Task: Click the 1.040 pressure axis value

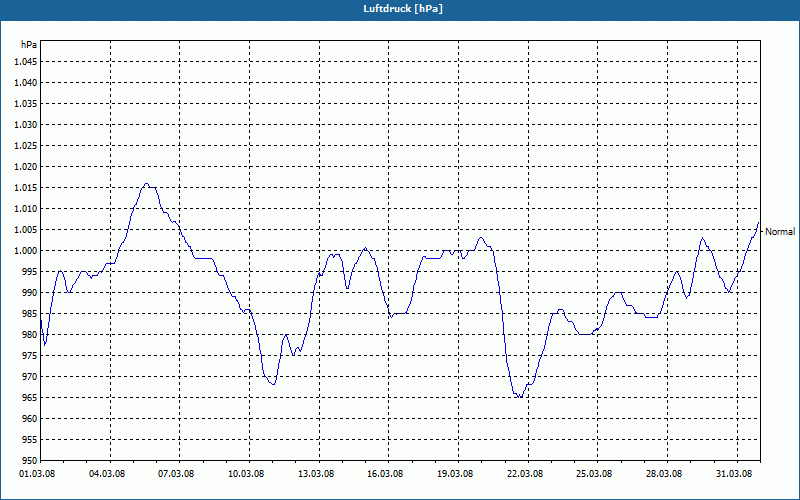Action: [26, 83]
